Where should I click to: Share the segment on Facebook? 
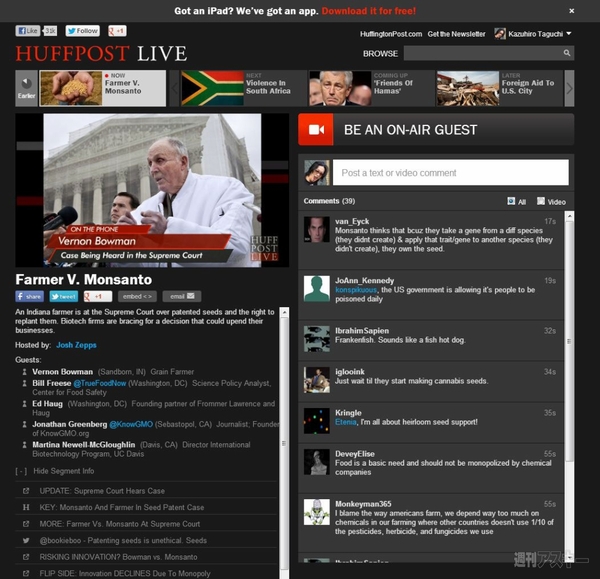coord(29,296)
